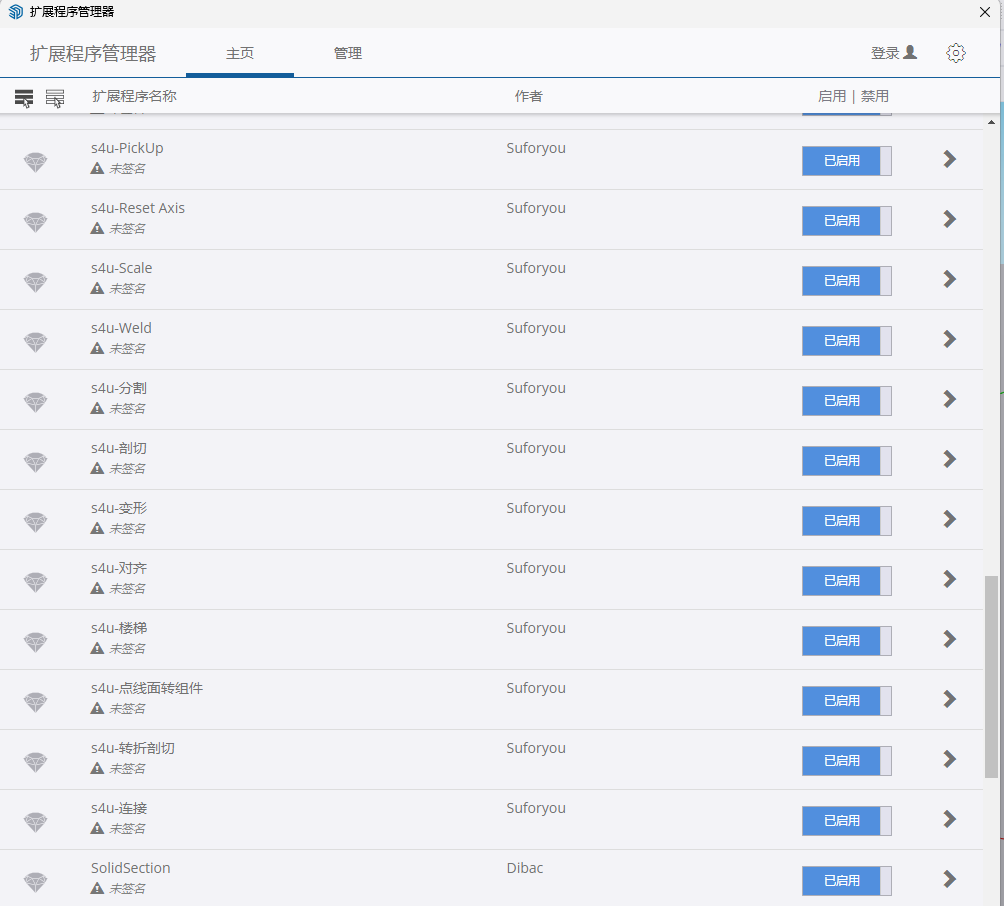Select the gem icon for s4u-Weld
The height and width of the screenshot is (906, 1004).
tap(36, 342)
